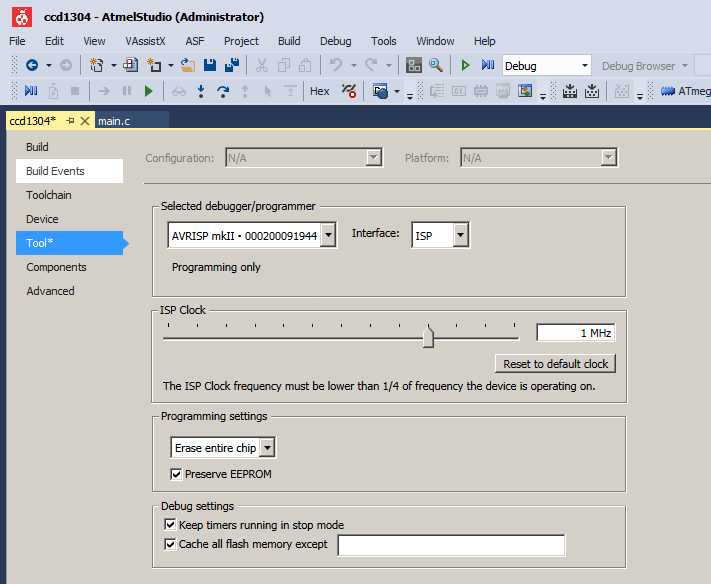
Task: Save the current file with single floppy icon
Action: 210,65
